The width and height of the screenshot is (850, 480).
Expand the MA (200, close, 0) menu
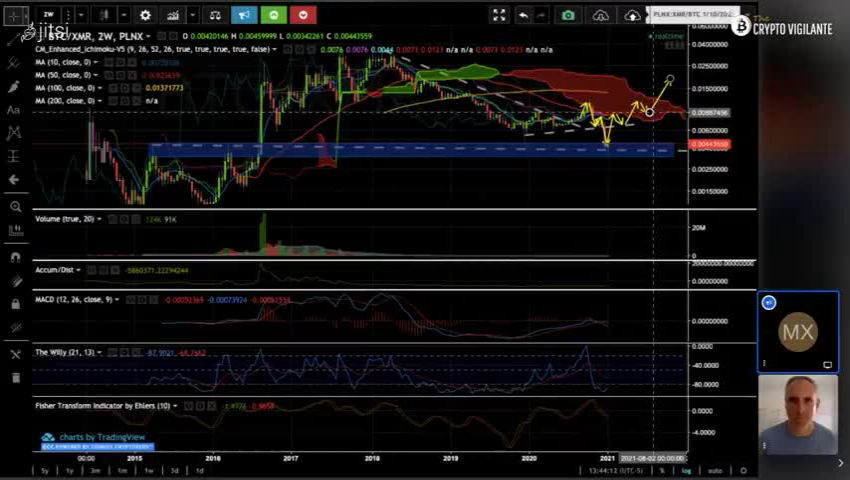(x=100, y=101)
